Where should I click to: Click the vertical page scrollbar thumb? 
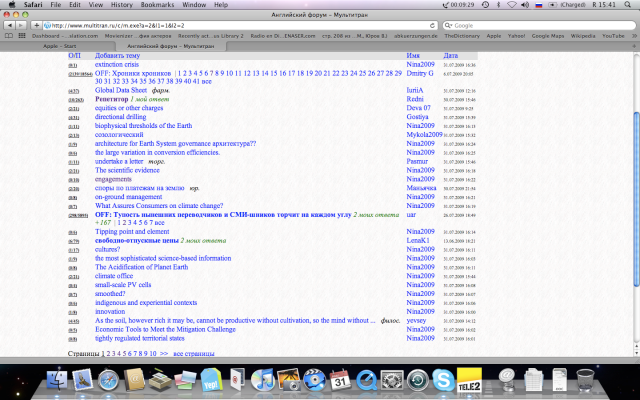pos(636,199)
